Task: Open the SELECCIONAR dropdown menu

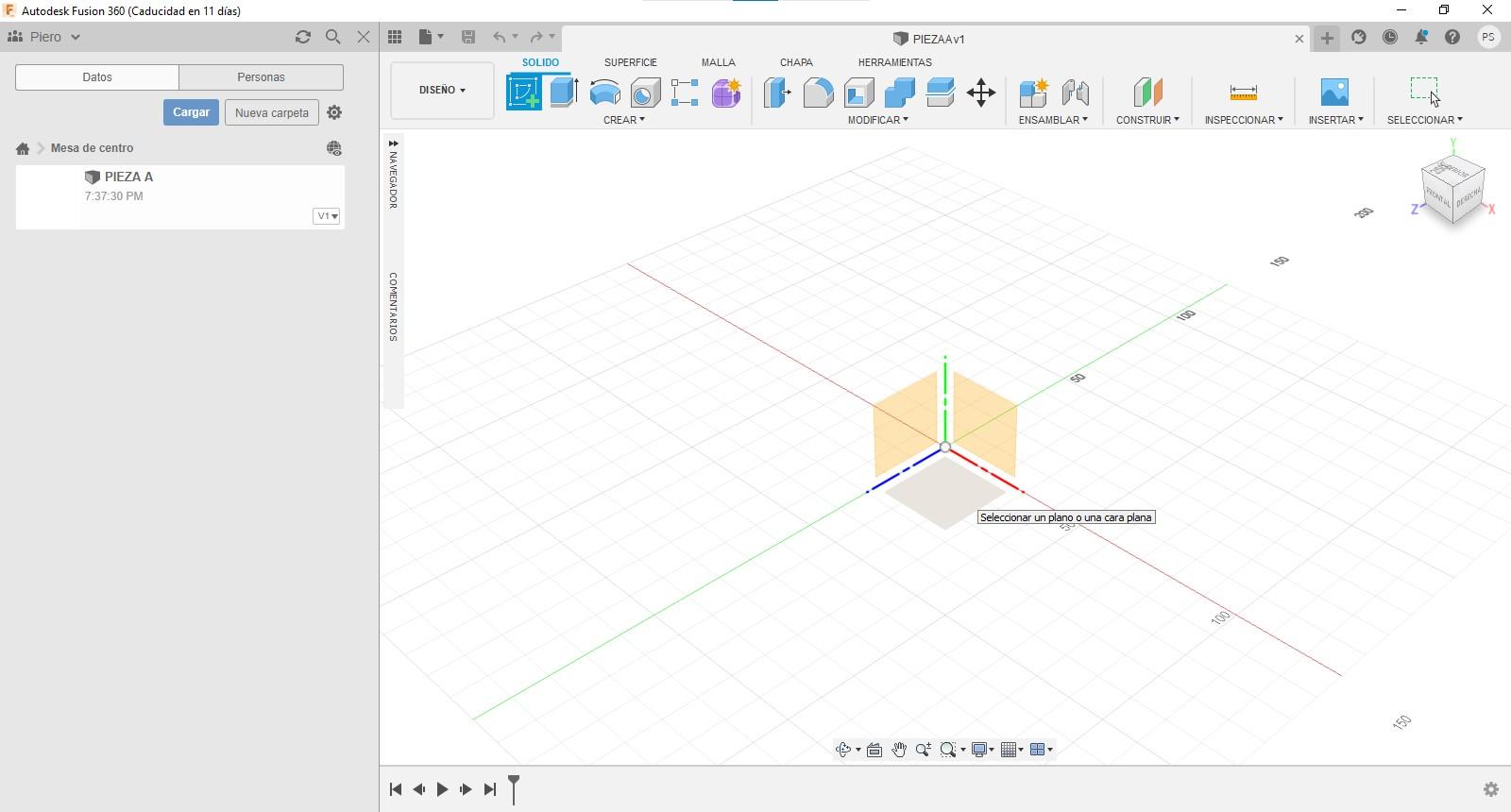Action: pos(1425,120)
